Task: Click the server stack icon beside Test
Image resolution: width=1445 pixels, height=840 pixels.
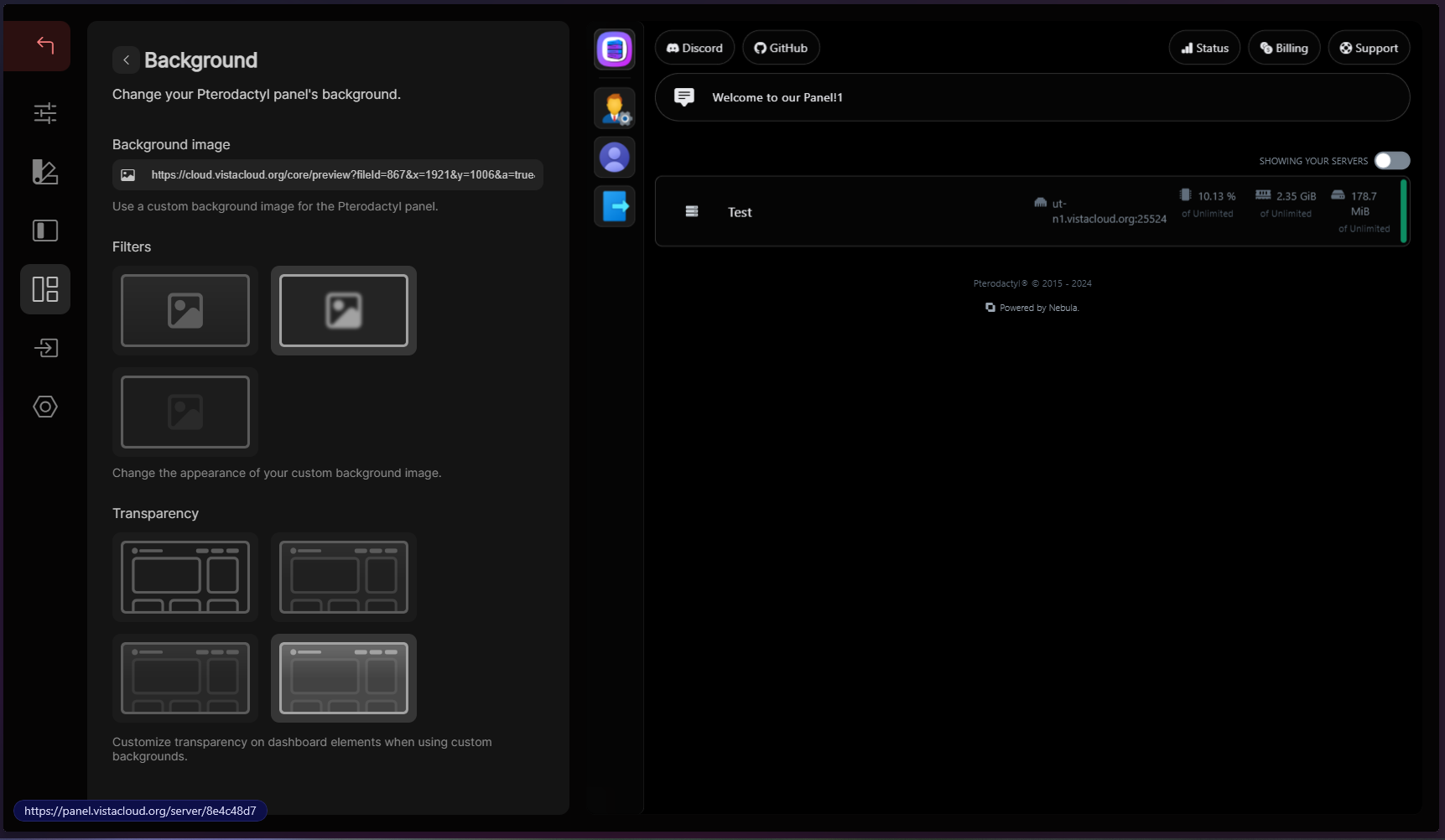Action: [692, 212]
